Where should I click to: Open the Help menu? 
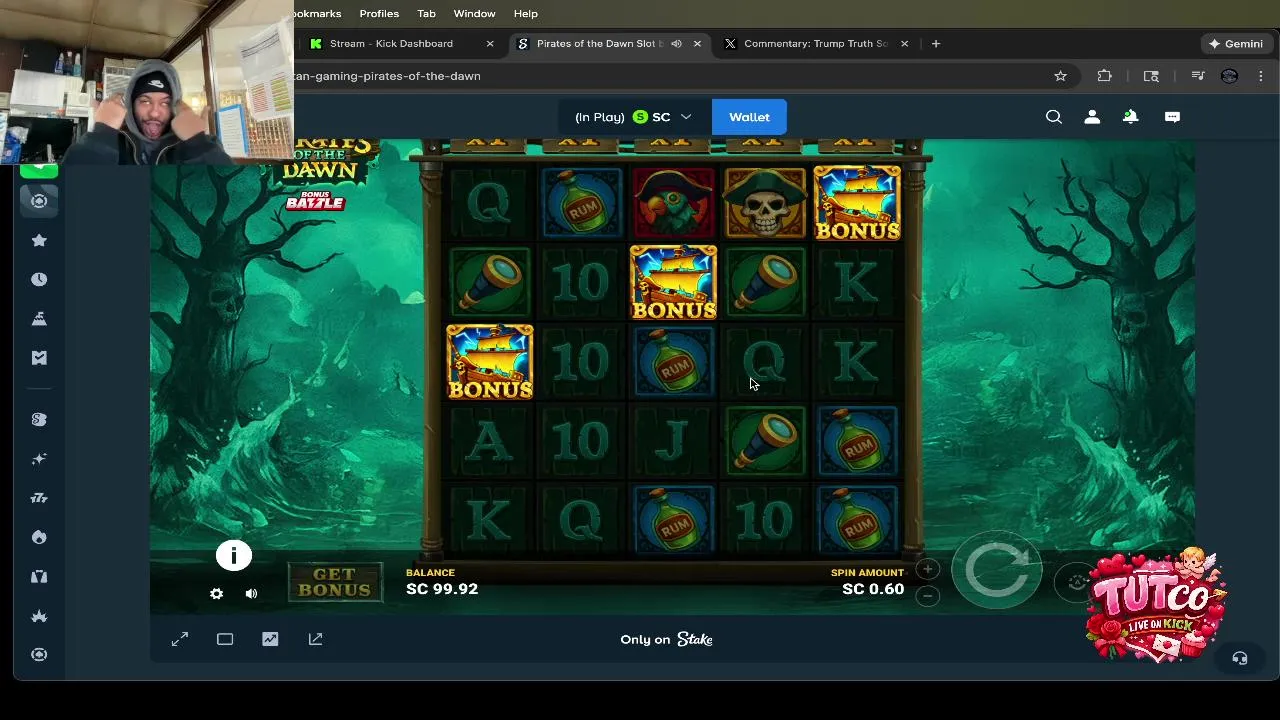526,13
